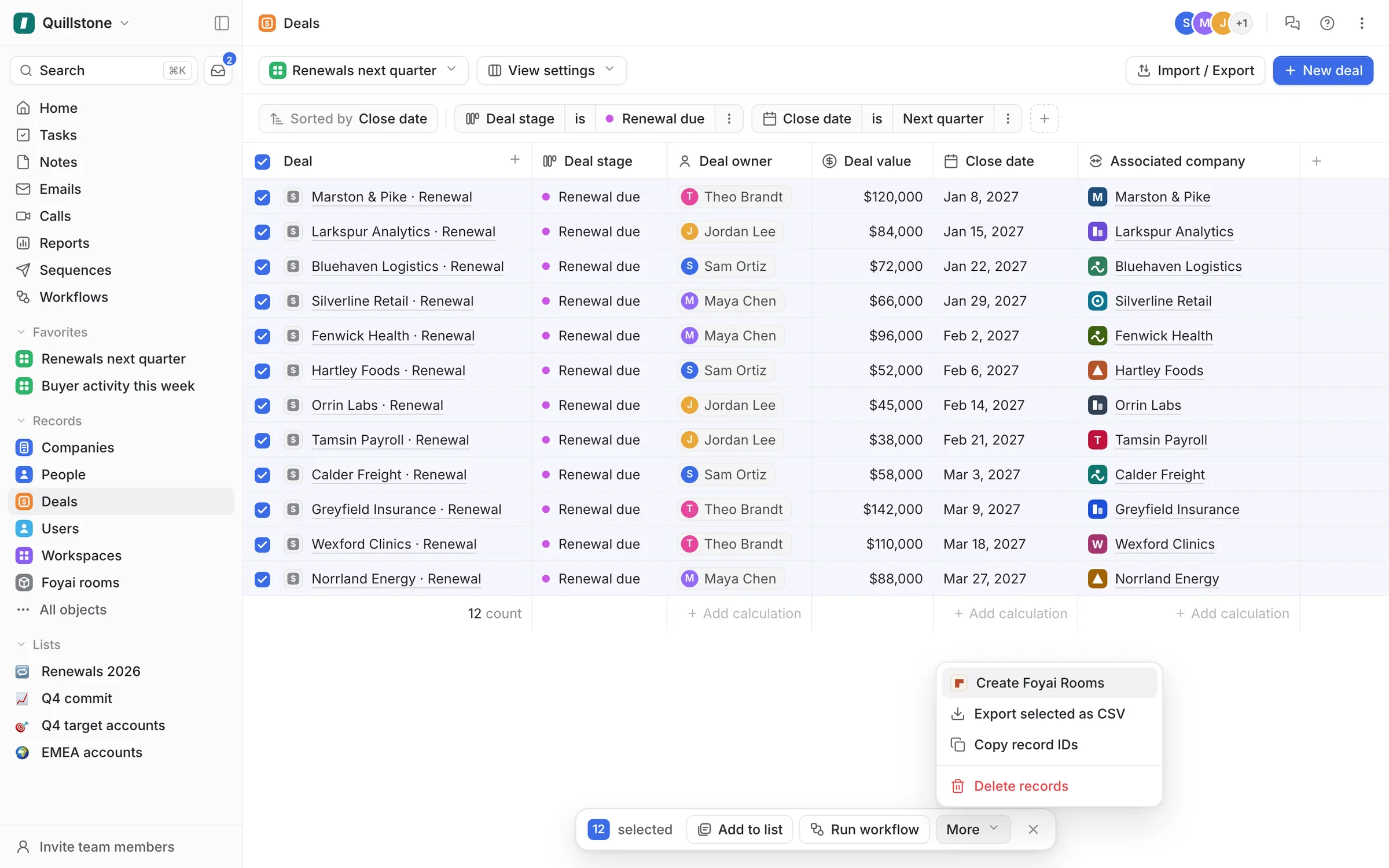The image size is (1389, 868).
Task: Uncheck Hartley Foods renewal row
Action: [x=262, y=371]
